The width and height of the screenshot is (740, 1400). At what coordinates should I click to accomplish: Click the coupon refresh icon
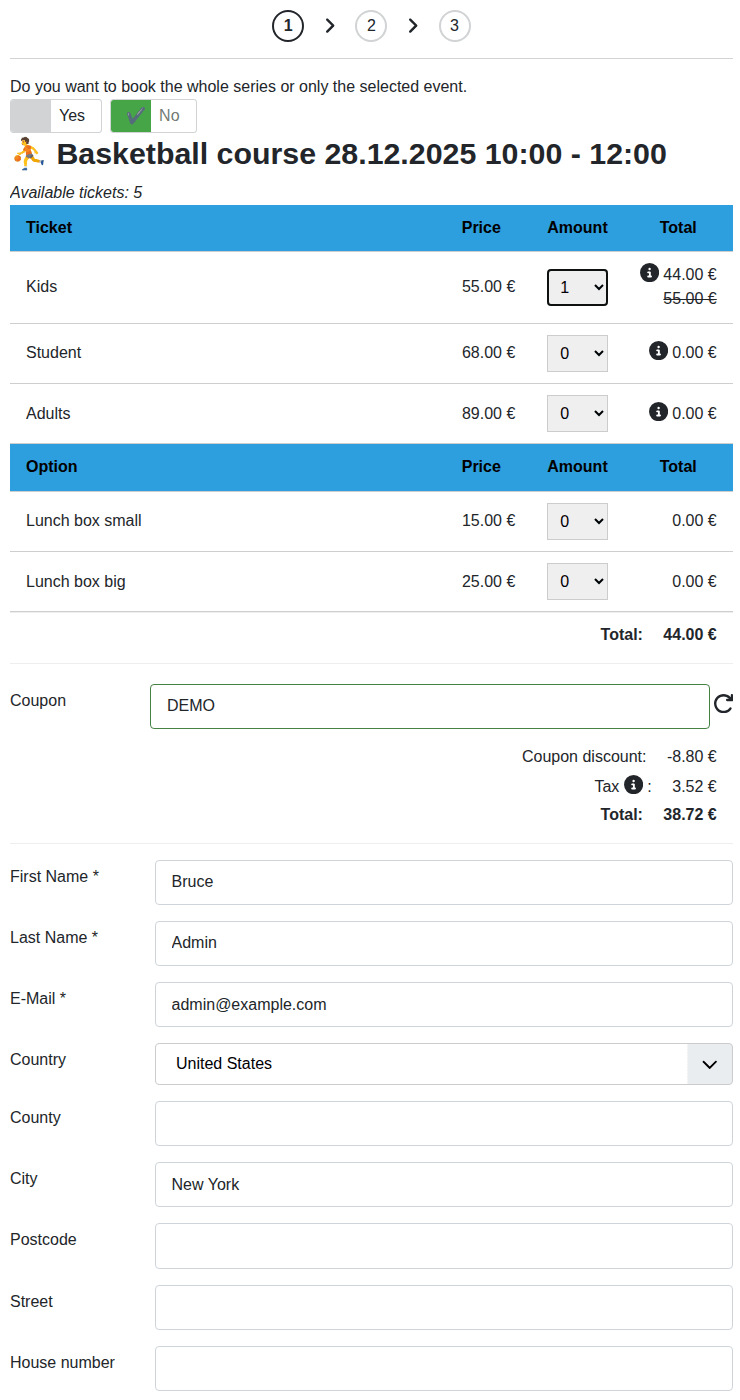(x=723, y=705)
